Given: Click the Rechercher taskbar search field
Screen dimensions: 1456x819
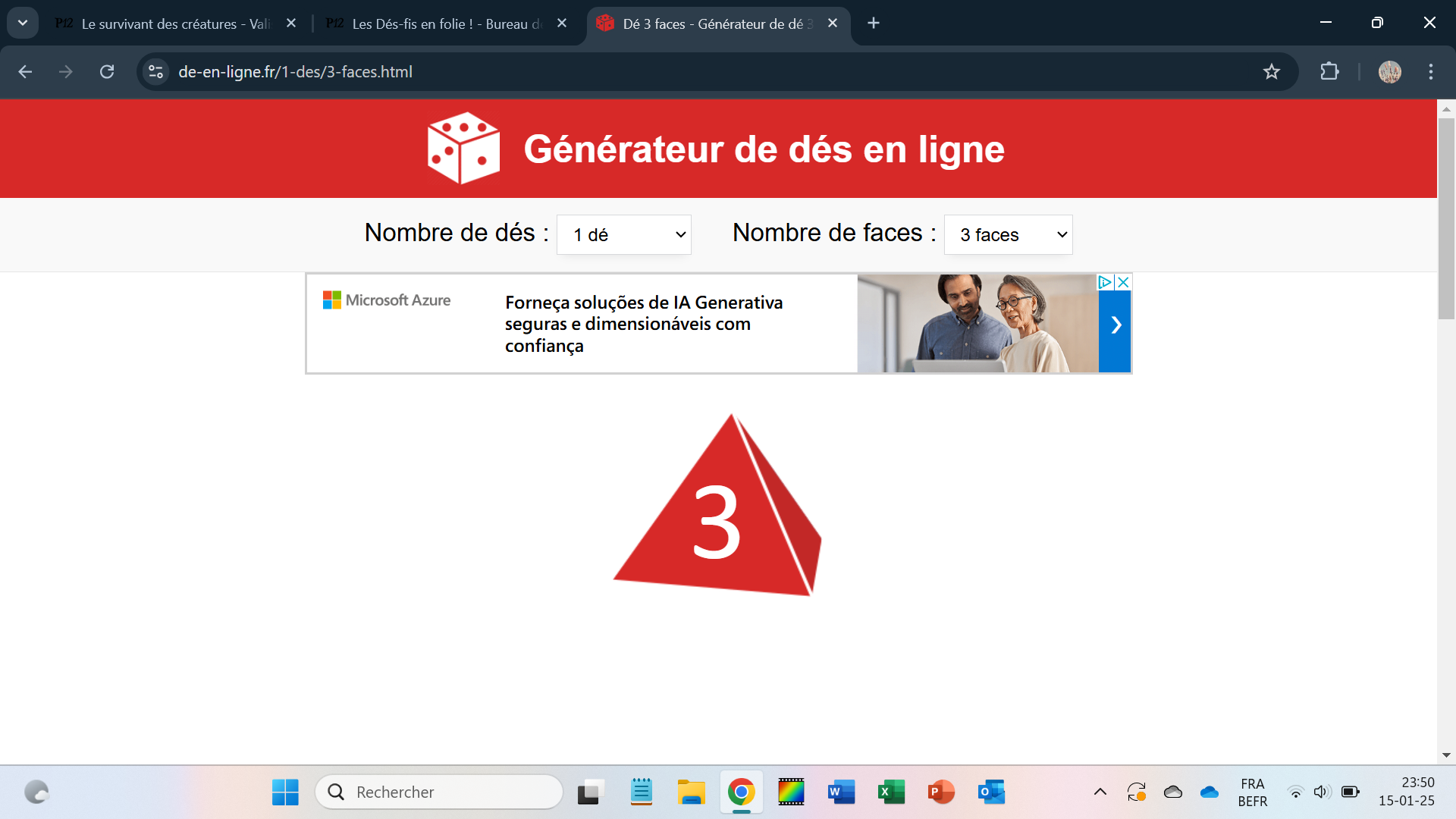Looking at the screenshot, I should (x=440, y=792).
